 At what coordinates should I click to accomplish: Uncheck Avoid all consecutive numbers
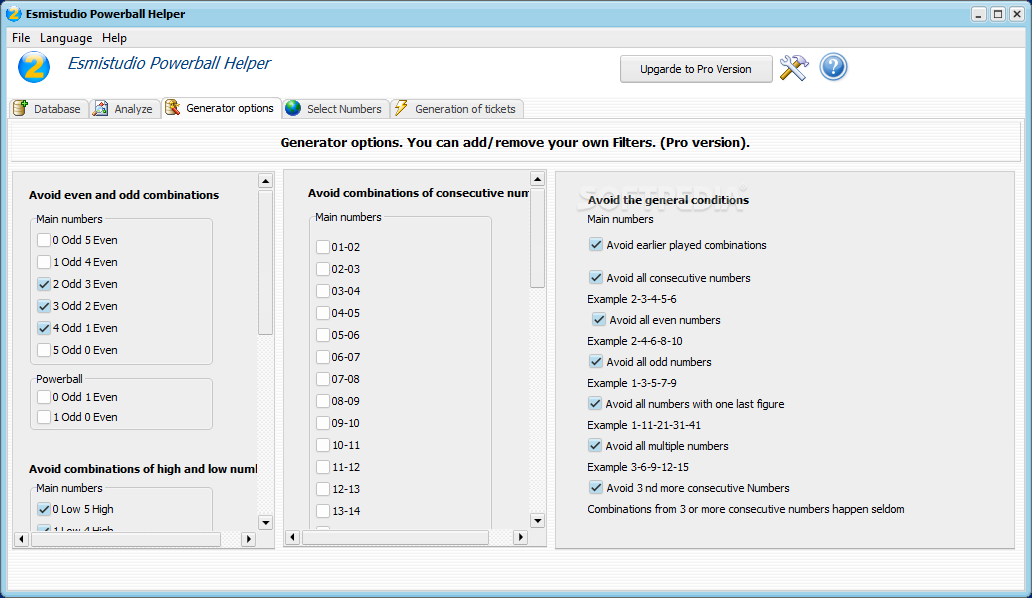[x=596, y=278]
